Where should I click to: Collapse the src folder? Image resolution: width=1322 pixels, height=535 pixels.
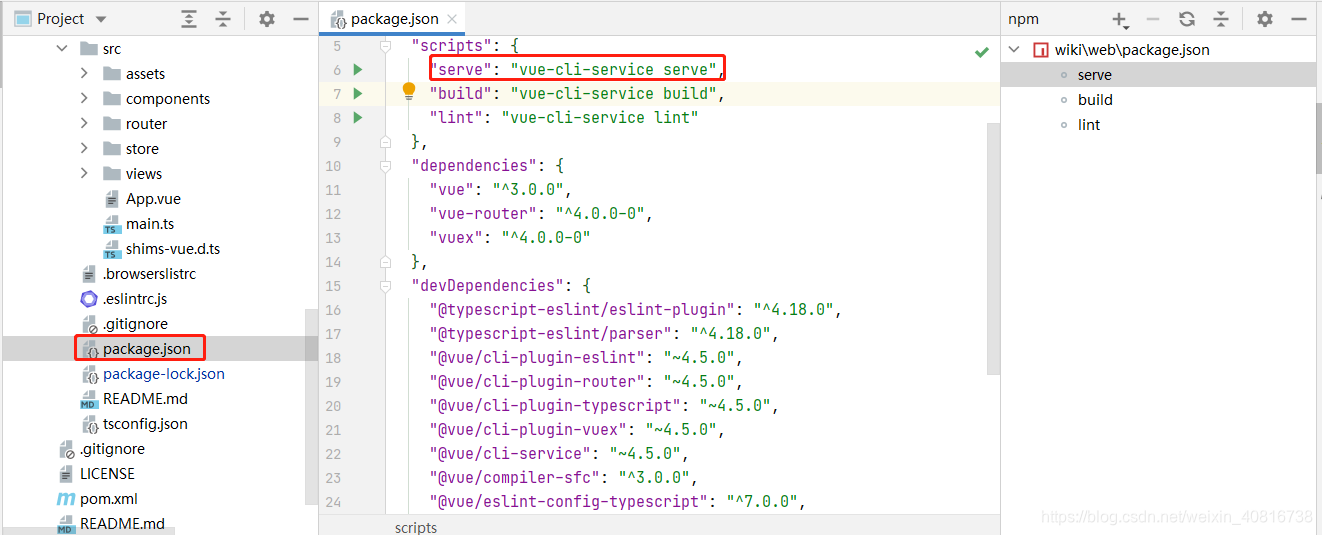(62, 49)
